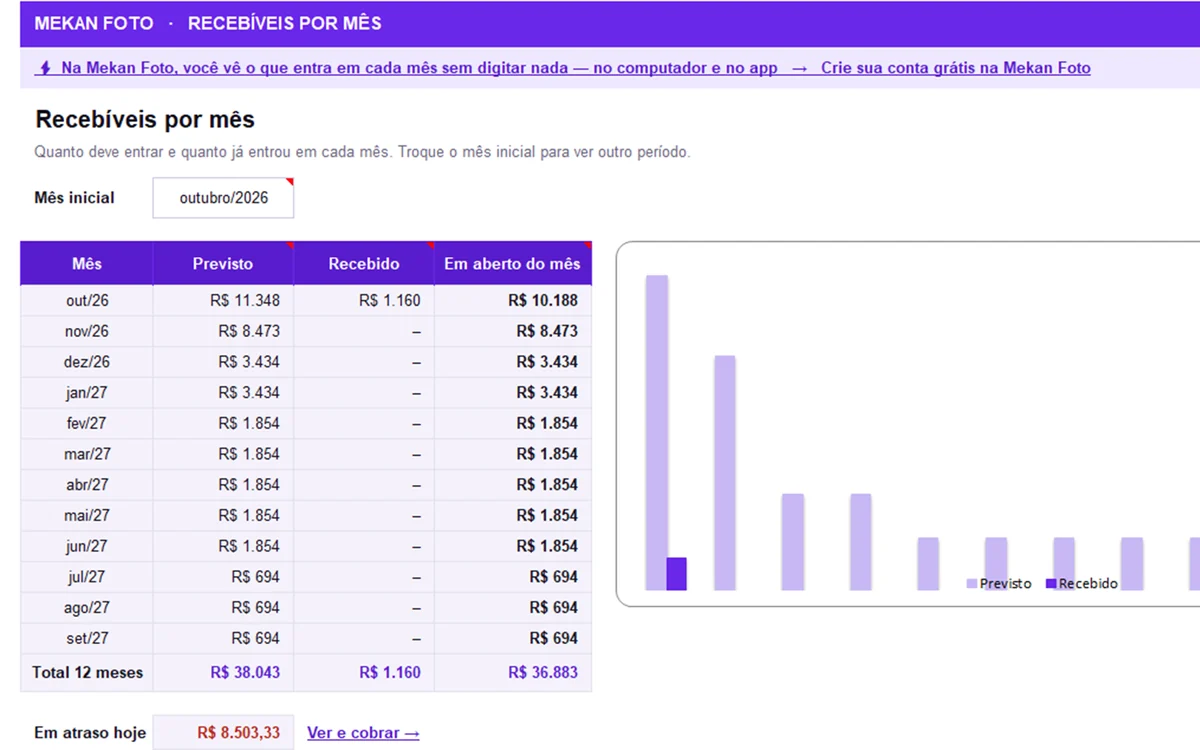Open the 'Crie sua conta grátis na Mekan Foto' link
This screenshot has width=1200, height=750.
tap(955, 68)
